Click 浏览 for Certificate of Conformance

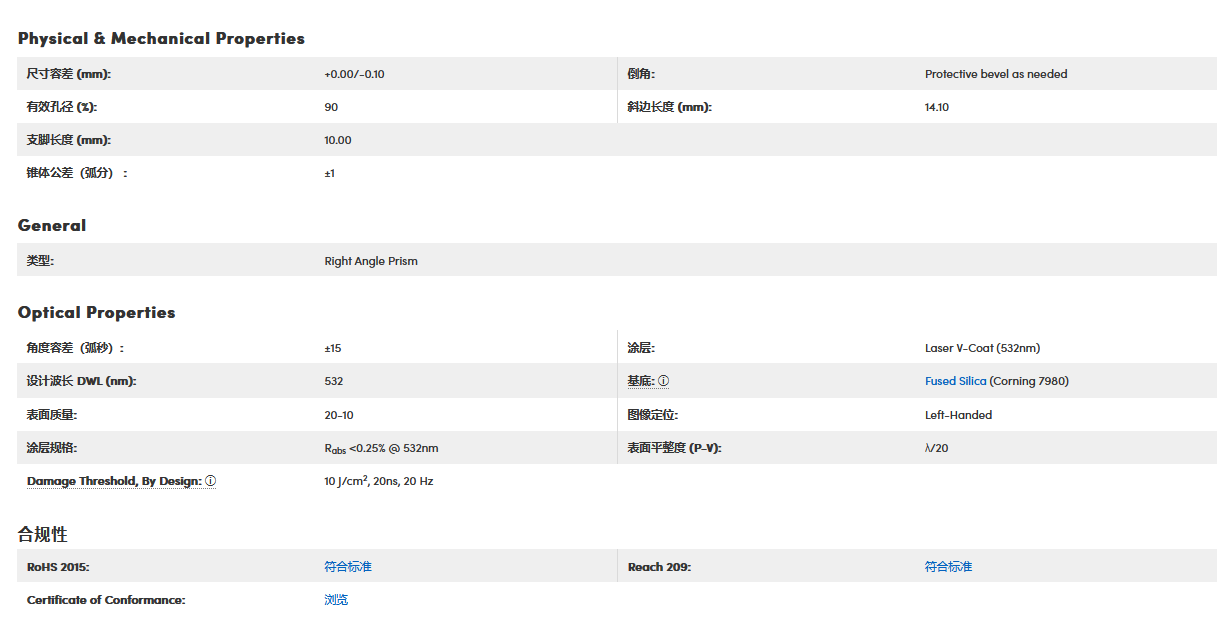point(336,600)
